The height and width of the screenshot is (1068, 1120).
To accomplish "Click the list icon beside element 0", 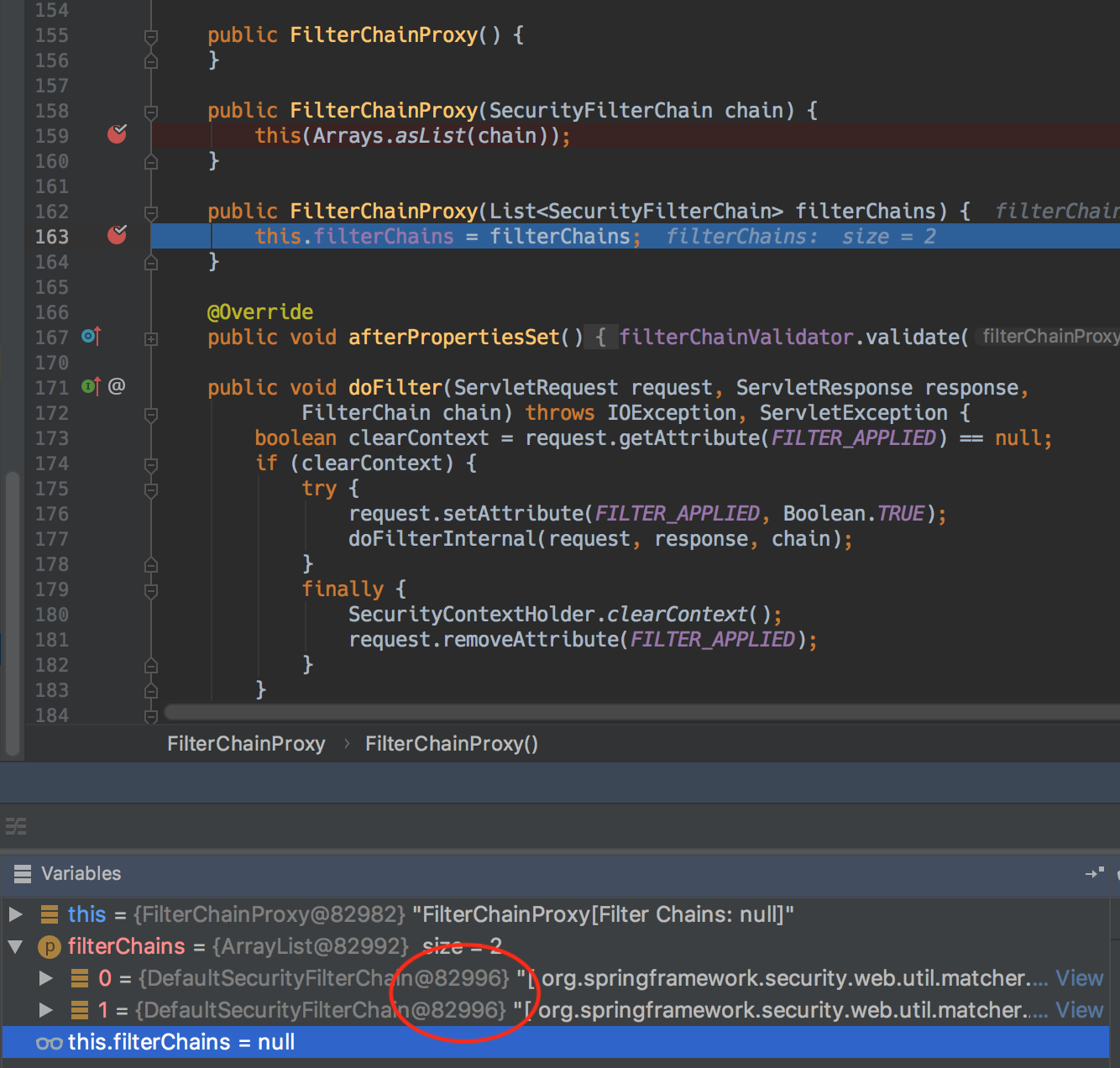I will pyautogui.click(x=81, y=977).
